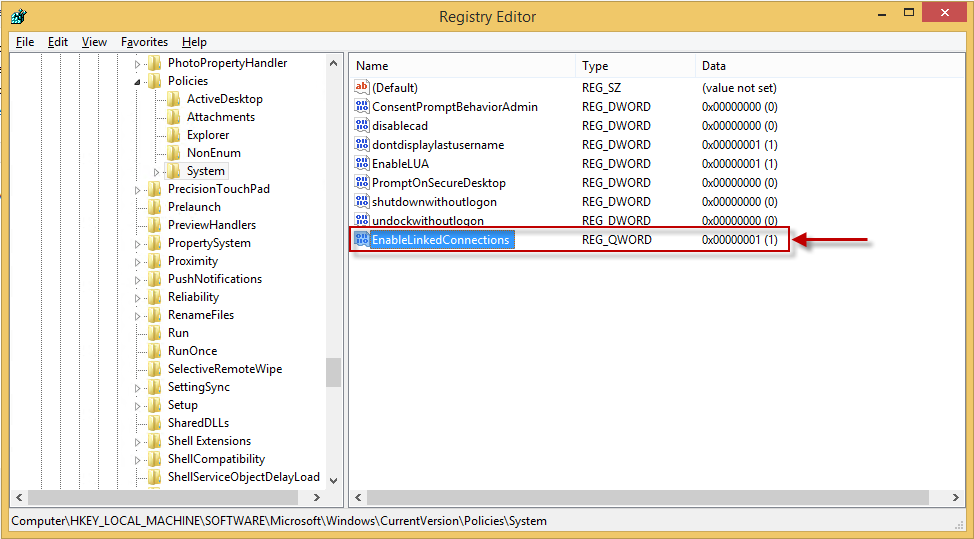Click the registry path in status bar

(279, 521)
